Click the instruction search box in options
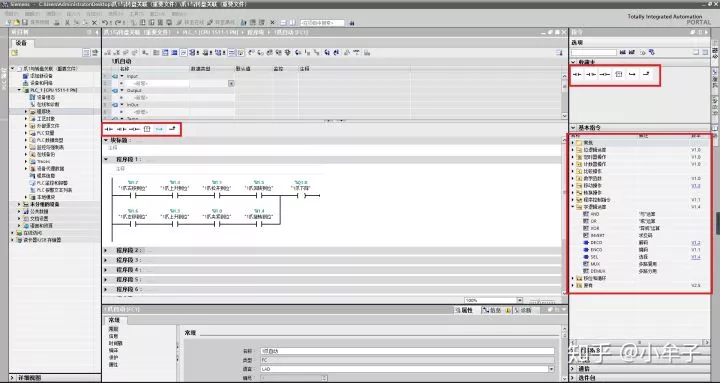 click(x=593, y=53)
